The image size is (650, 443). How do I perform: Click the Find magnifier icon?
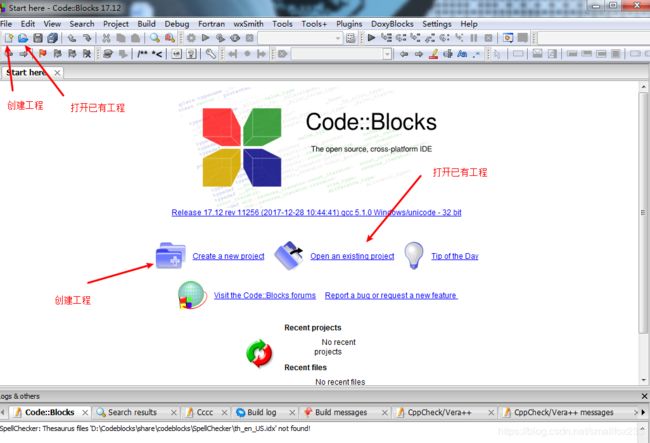155,38
